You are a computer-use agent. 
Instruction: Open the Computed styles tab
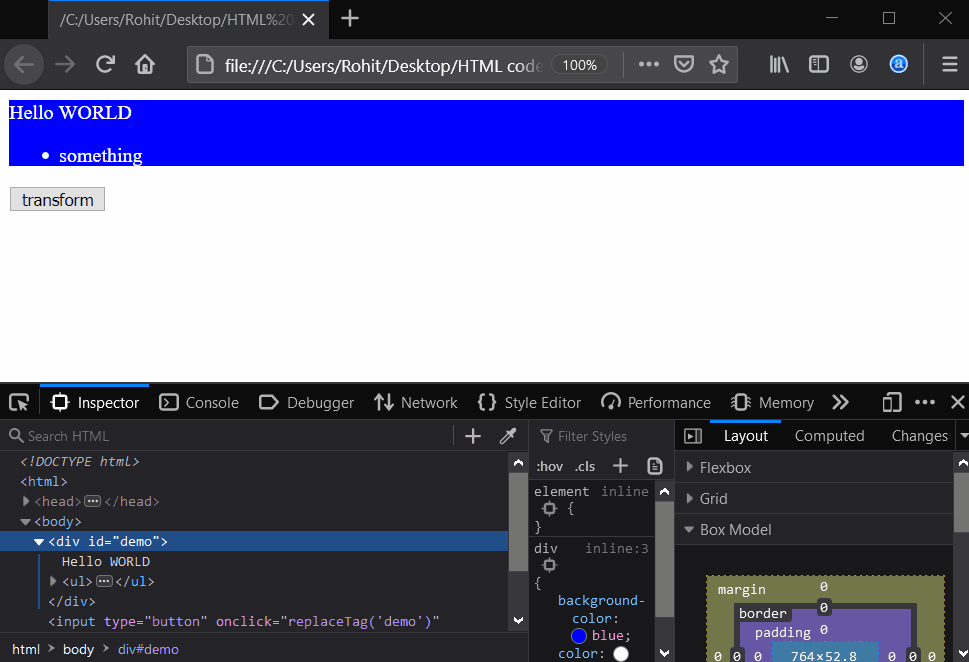tap(829, 435)
